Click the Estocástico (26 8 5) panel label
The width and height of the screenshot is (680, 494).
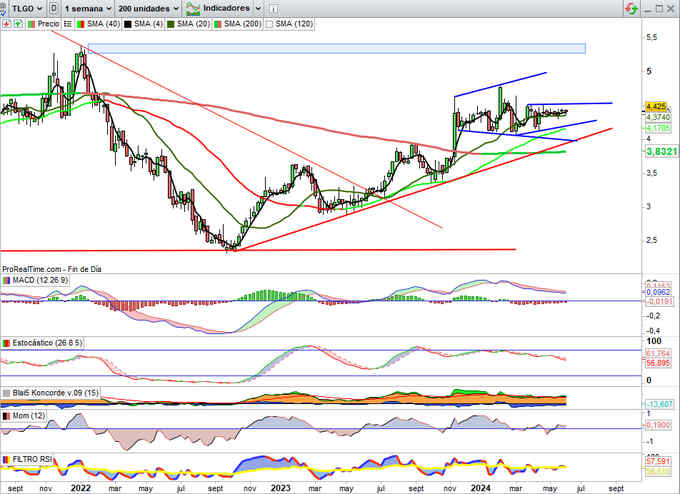[47, 343]
